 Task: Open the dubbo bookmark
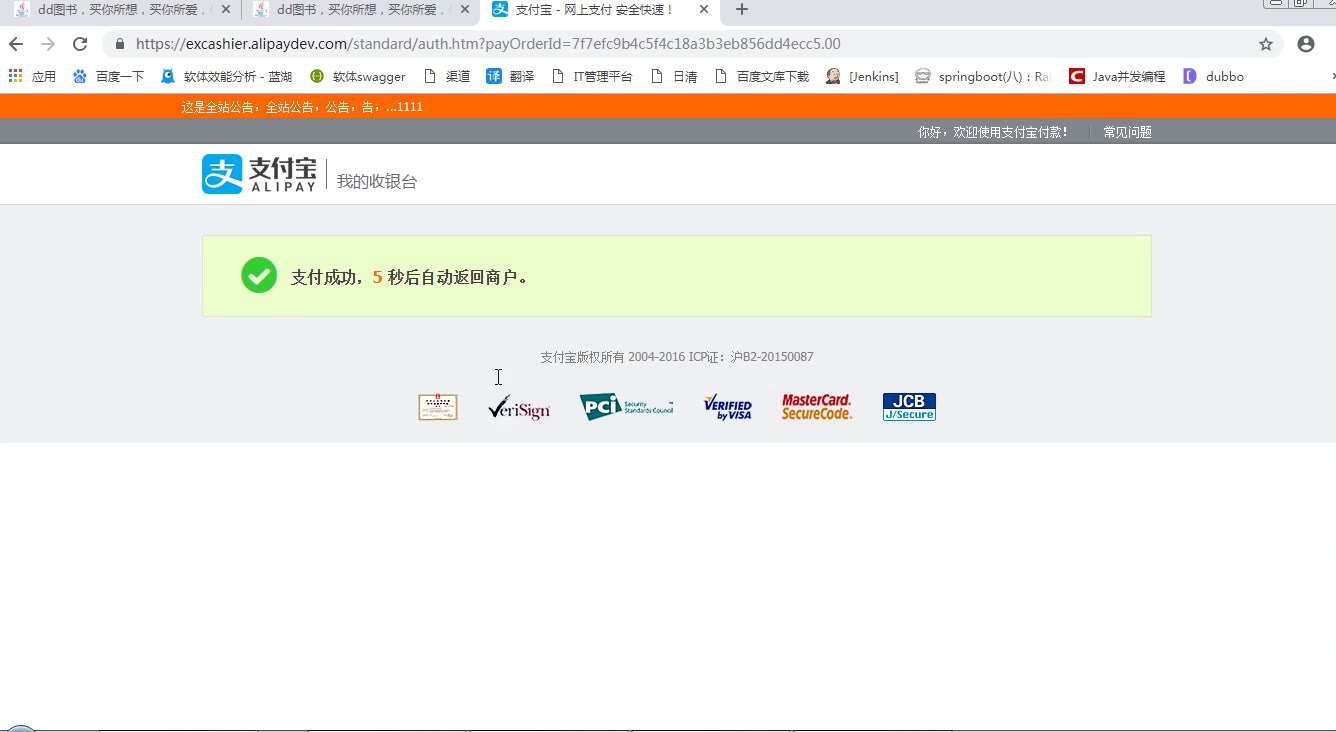[x=1213, y=76]
